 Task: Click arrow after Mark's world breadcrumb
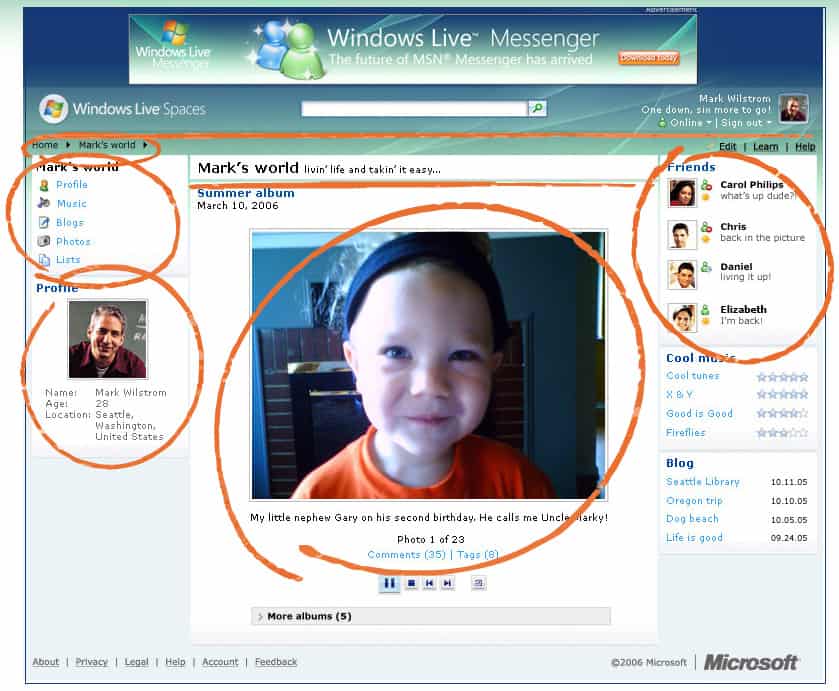pyautogui.click(x=145, y=145)
